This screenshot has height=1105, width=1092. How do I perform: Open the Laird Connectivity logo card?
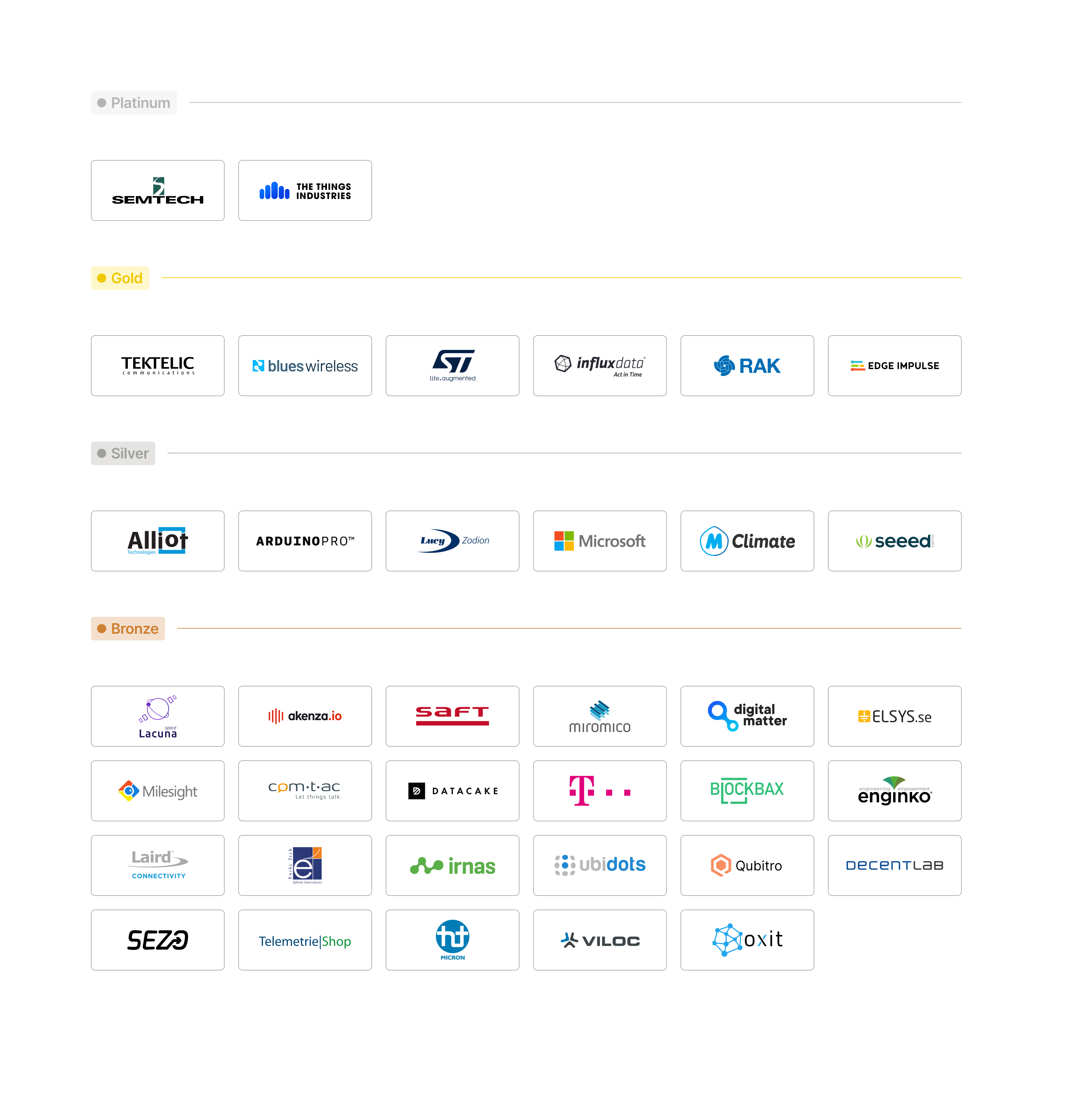pos(157,865)
